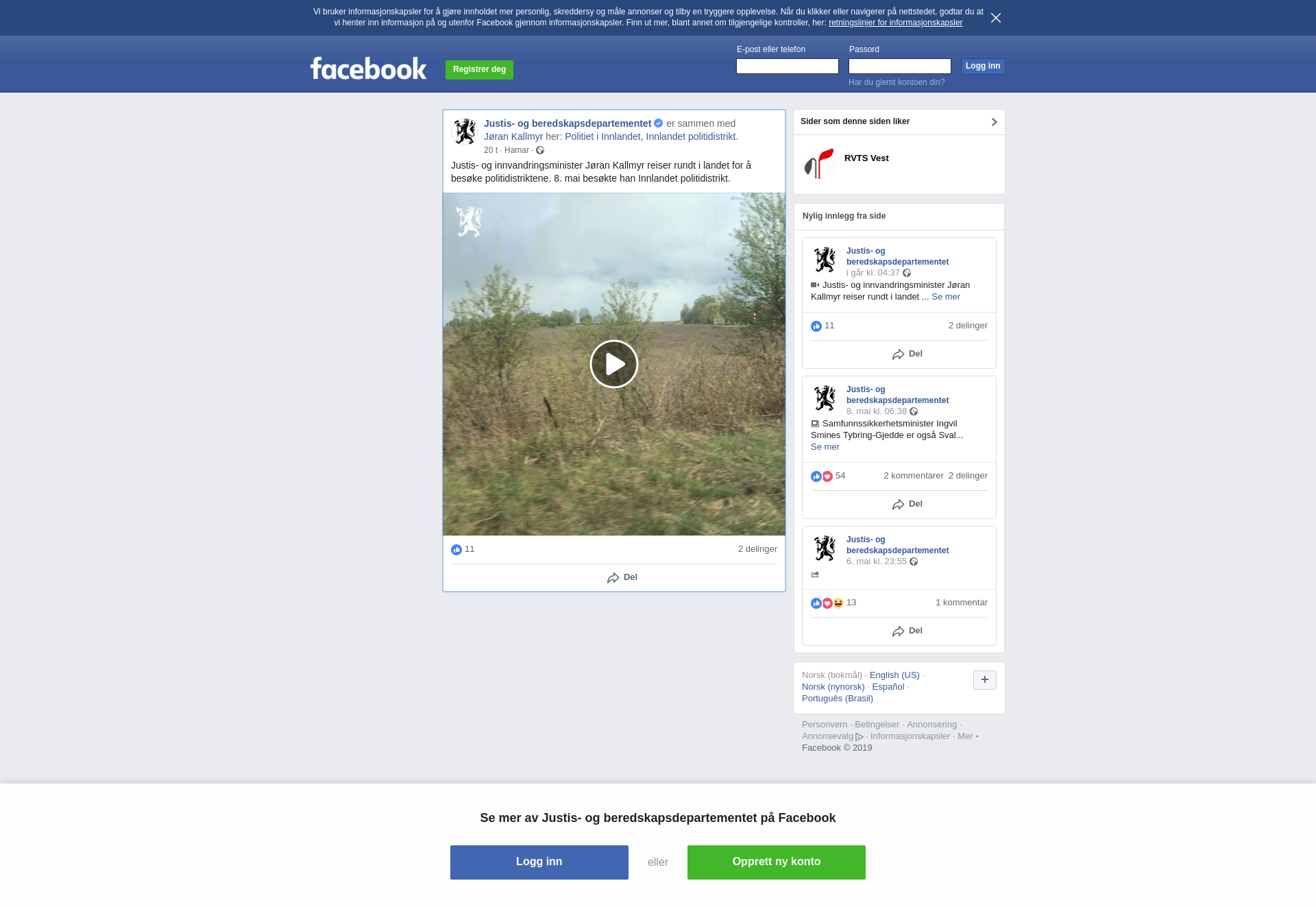This screenshot has height=907, width=1316.
Task: Click Se mer in the i går sidebar post
Action: (x=946, y=297)
